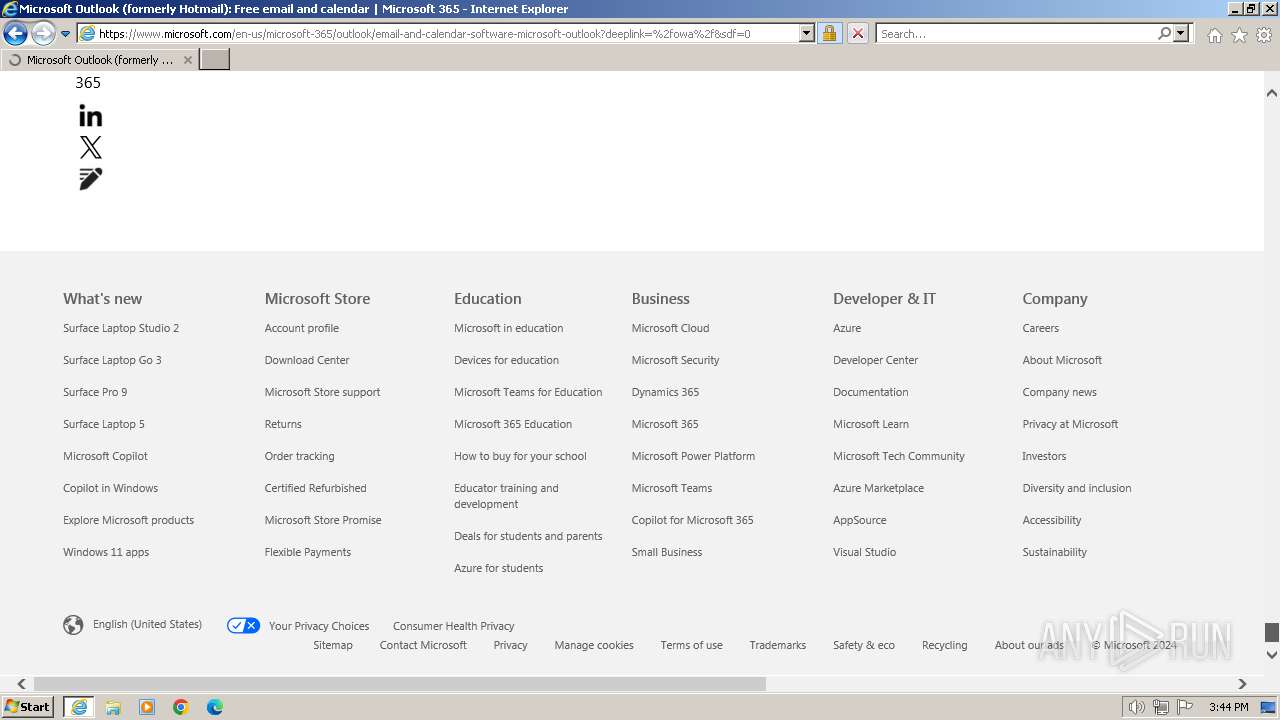Open Microsoft Tech Community link
Image resolution: width=1280 pixels, height=720 pixels.
[899, 456]
